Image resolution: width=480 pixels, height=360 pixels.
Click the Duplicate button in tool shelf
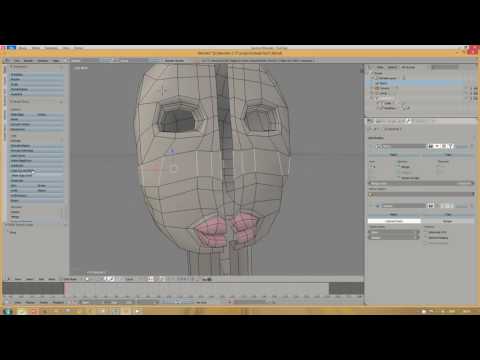click(x=37, y=180)
